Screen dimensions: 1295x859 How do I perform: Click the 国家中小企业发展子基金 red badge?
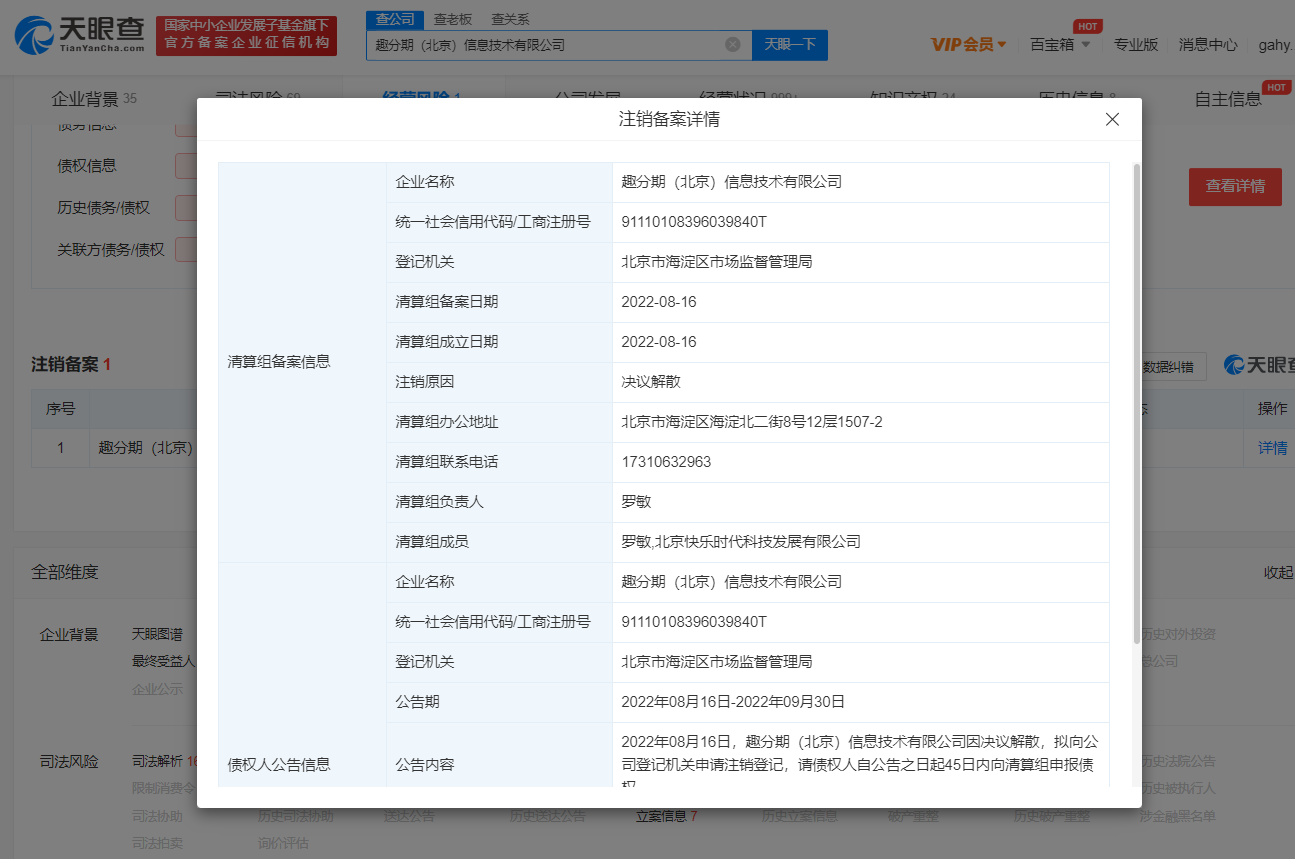pyautogui.click(x=246, y=35)
